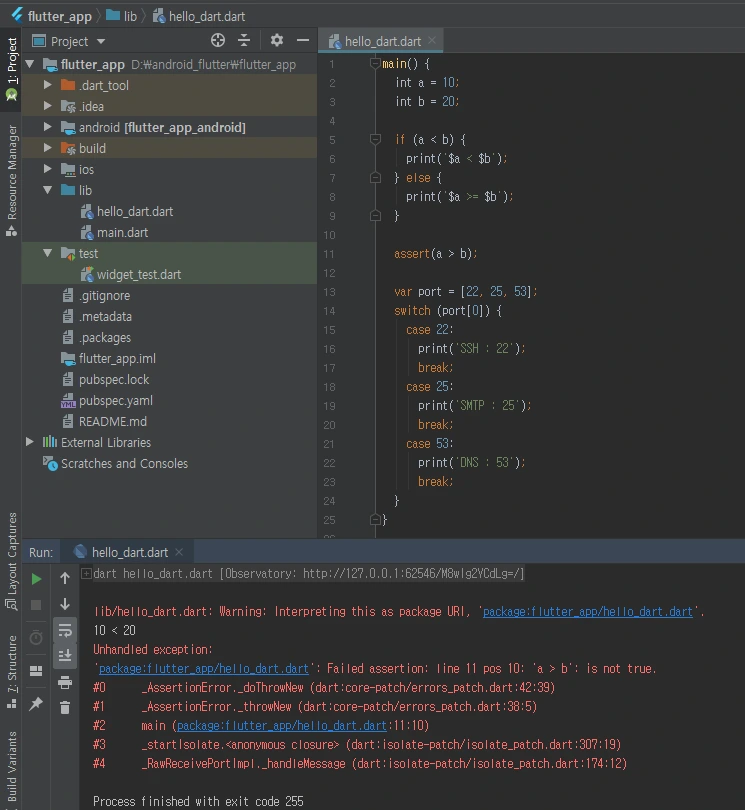Viewport: 745px width, 810px height.
Task: Toggle scroll to end of console
Action: (x=65, y=656)
